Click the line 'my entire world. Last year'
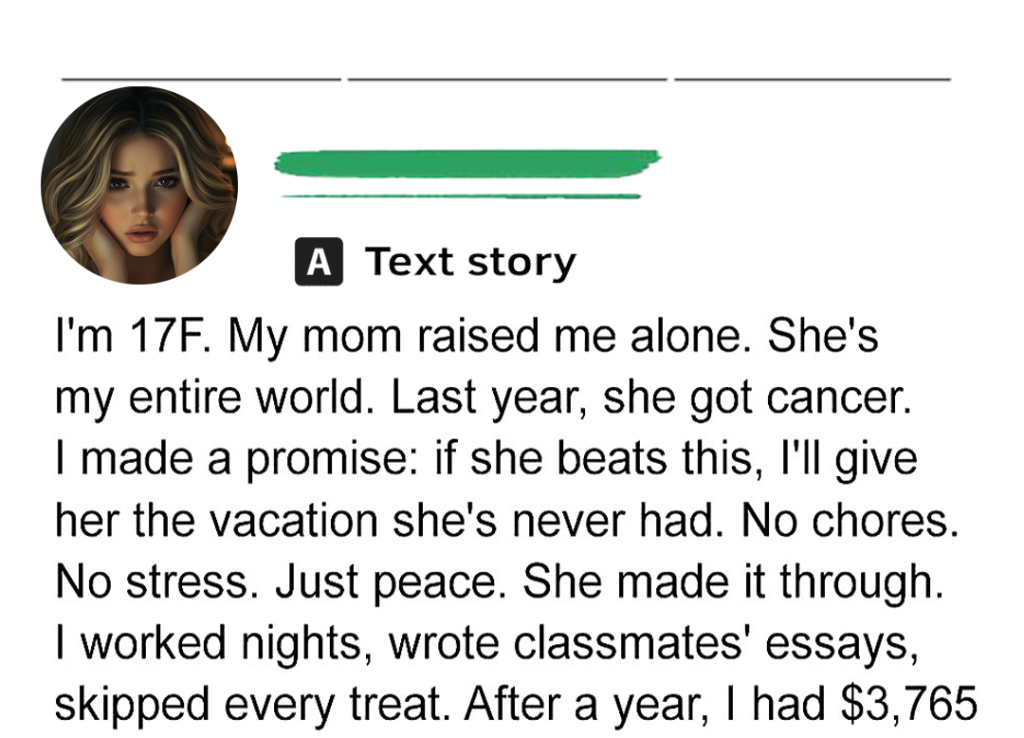This screenshot has width=1024, height=738. coord(483,398)
